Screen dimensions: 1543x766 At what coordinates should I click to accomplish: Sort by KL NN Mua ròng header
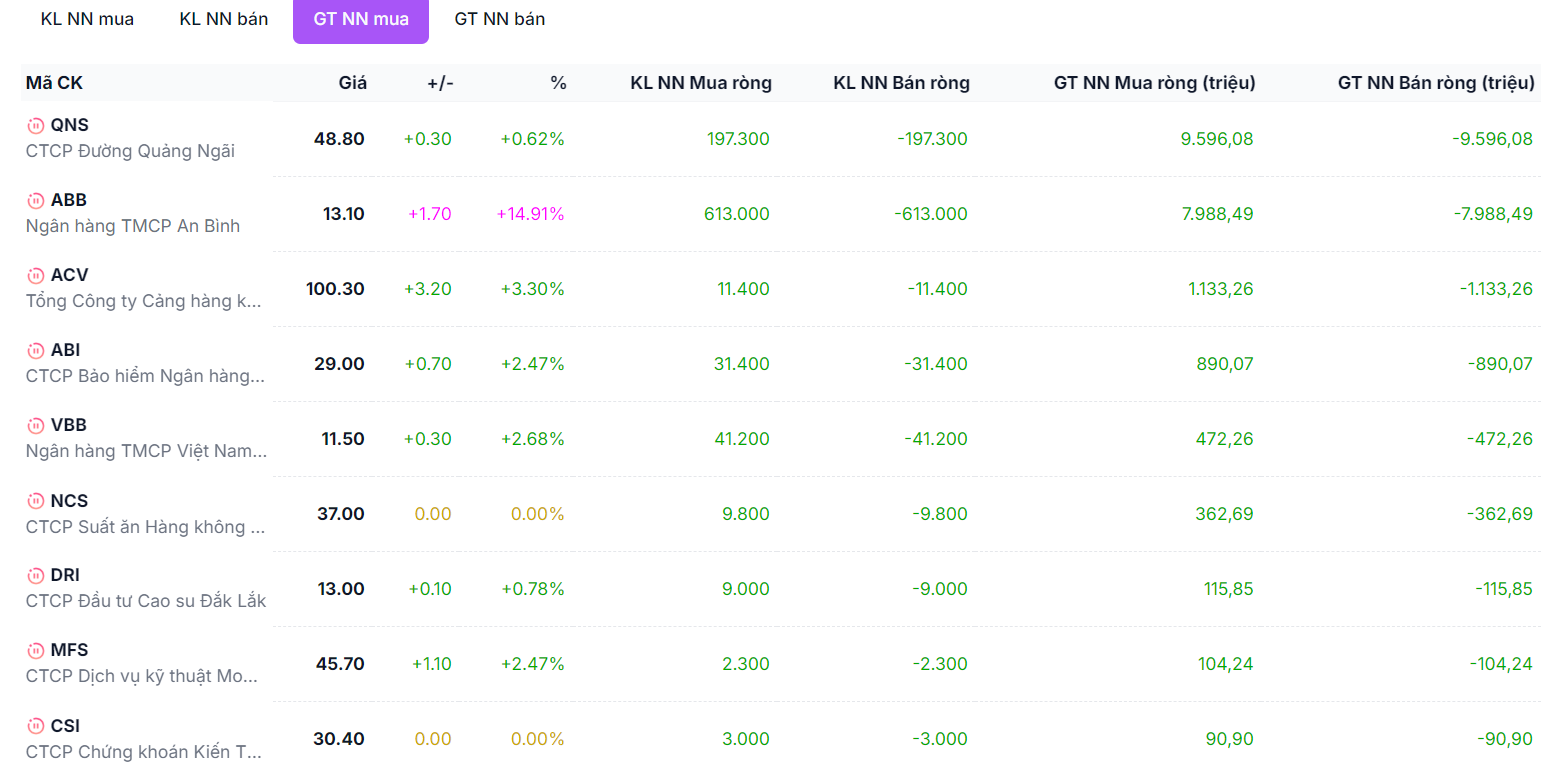[x=701, y=83]
